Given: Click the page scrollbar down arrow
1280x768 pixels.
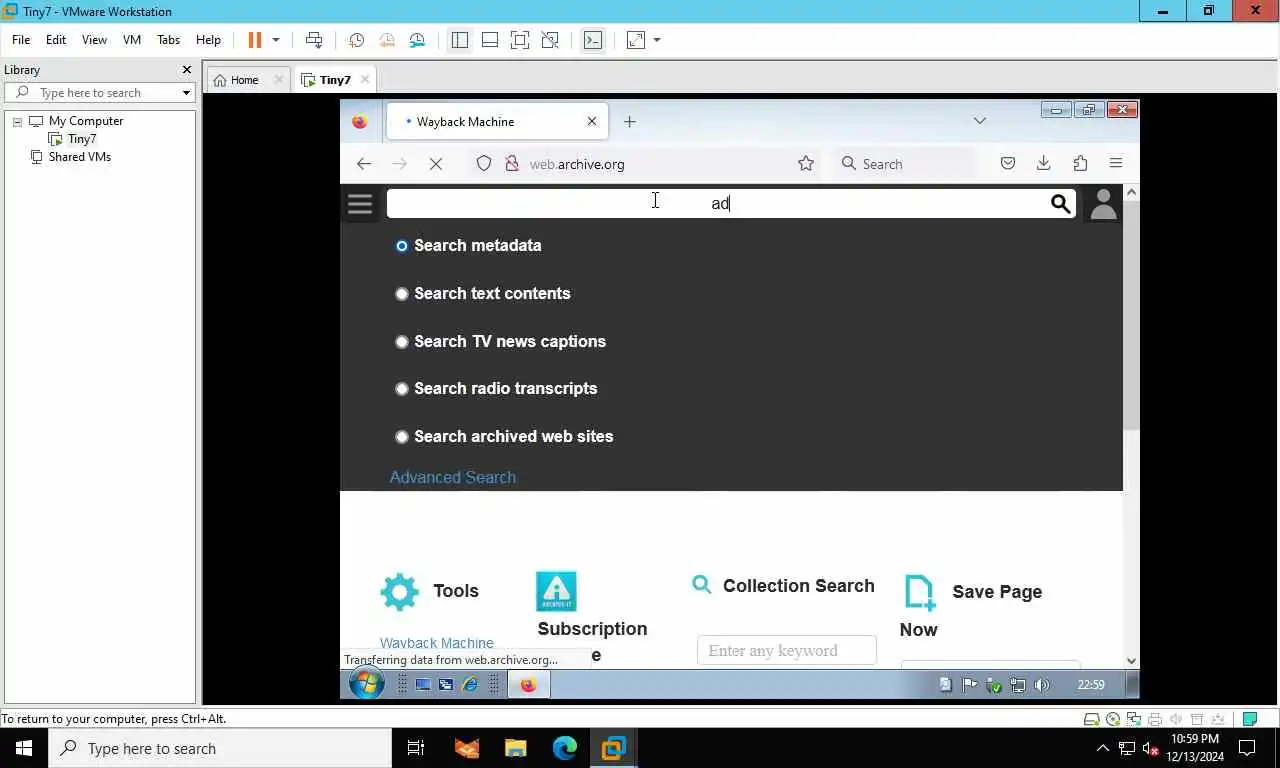Looking at the screenshot, I should [1131, 660].
